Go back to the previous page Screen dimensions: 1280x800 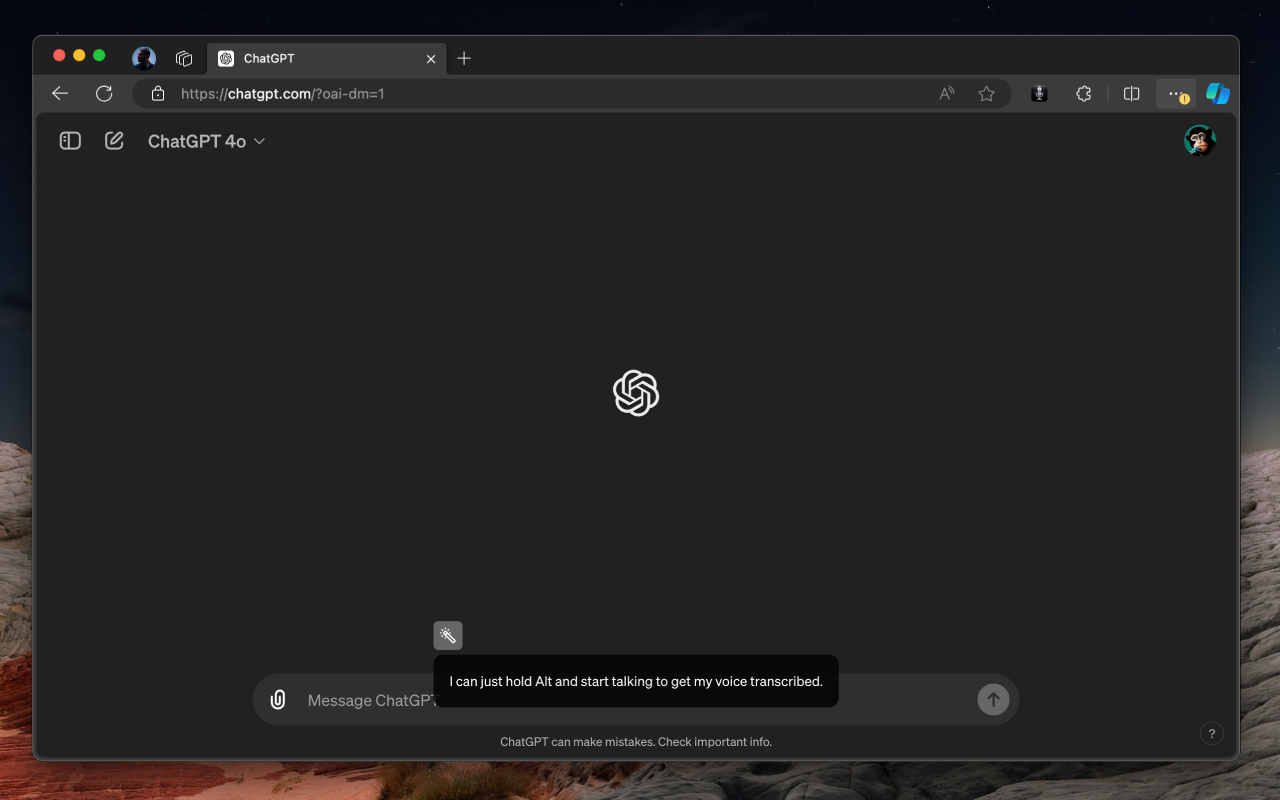tap(60, 93)
